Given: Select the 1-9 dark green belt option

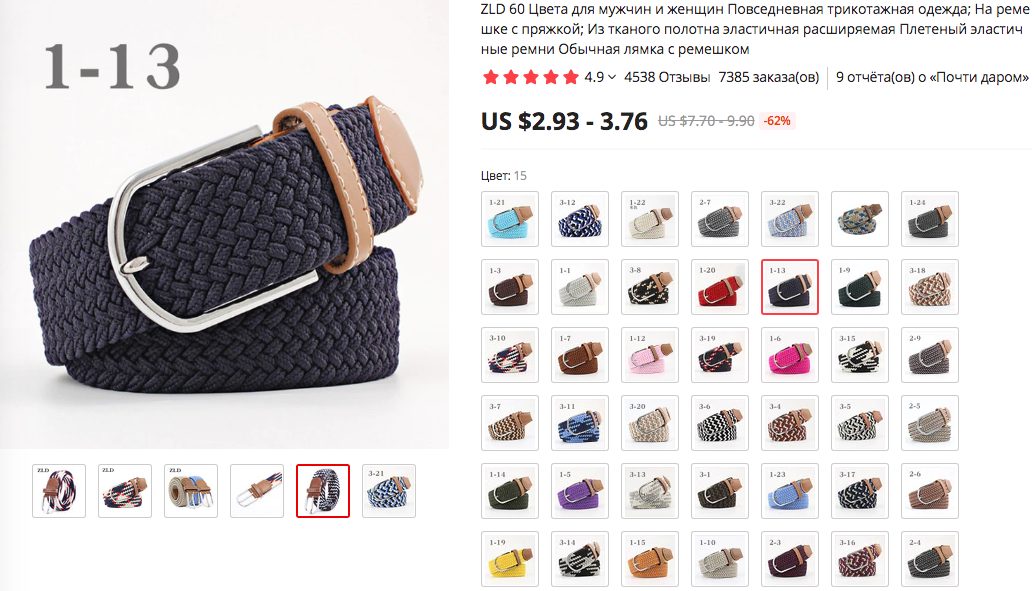Looking at the screenshot, I should (859, 287).
